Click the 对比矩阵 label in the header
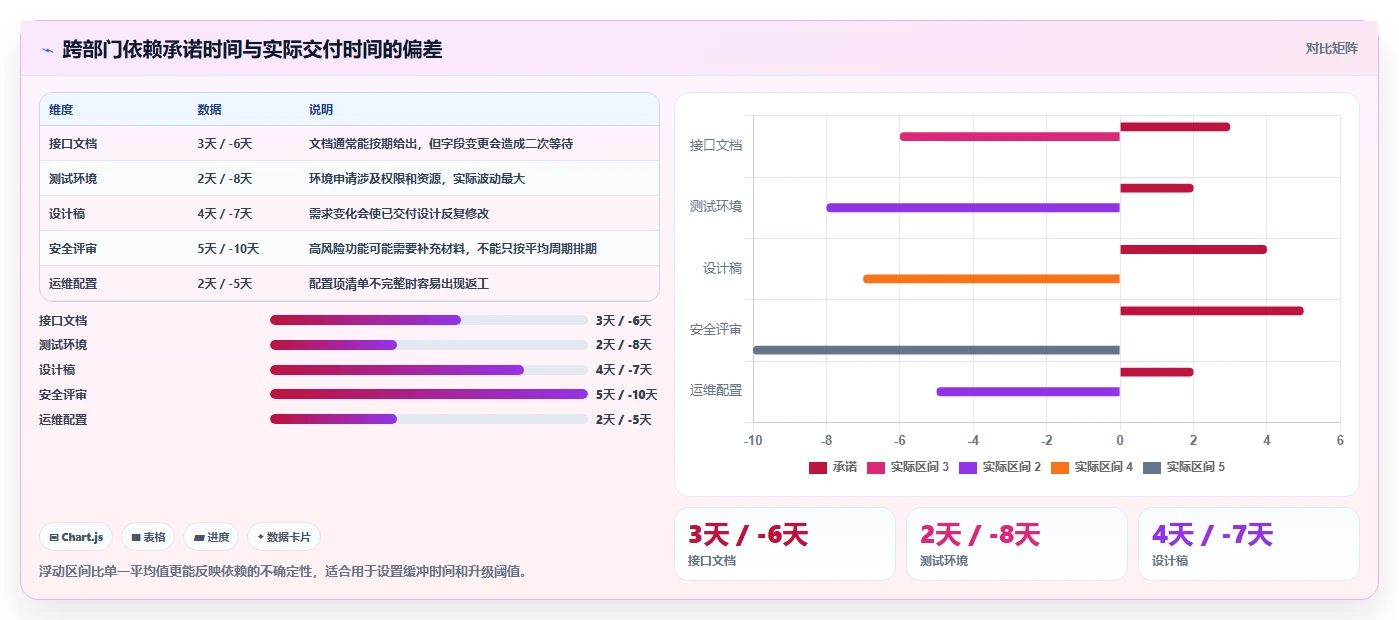 pyautogui.click(x=1331, y=48)
